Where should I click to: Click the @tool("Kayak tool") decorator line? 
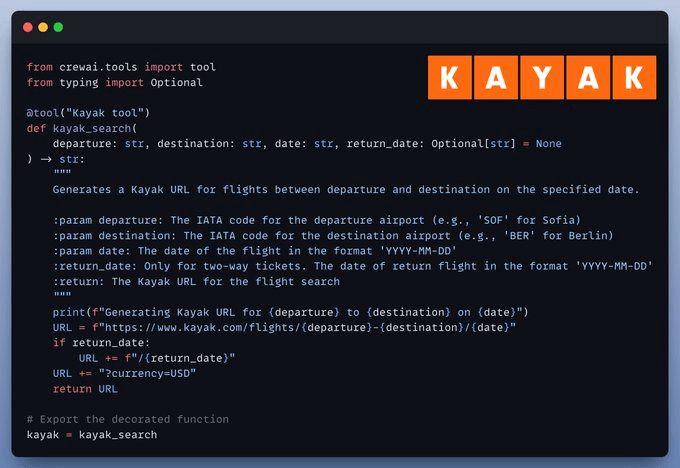pos(88,113)
